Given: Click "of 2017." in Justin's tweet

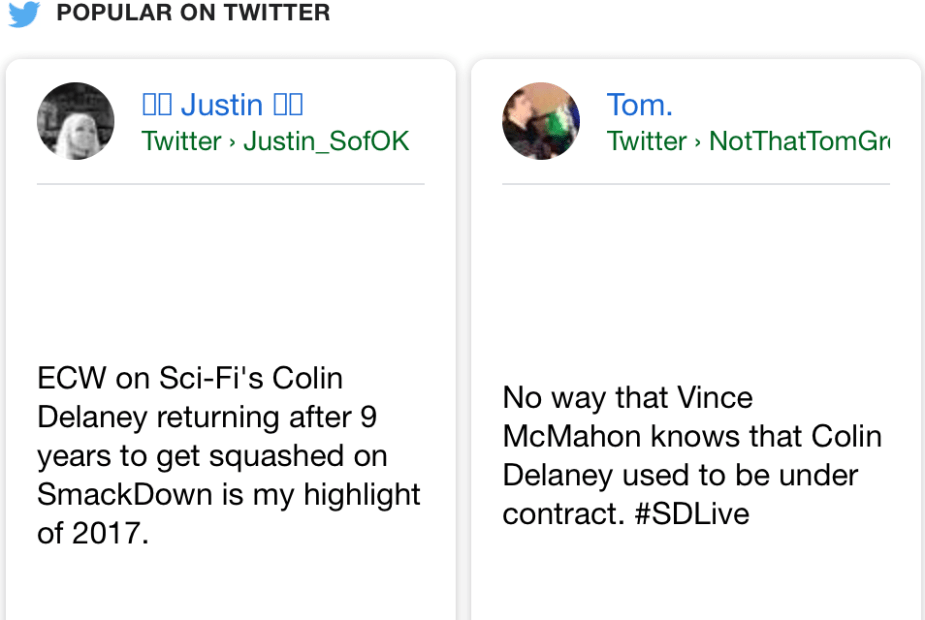Looking at the screenshot, I should (93, 533).
